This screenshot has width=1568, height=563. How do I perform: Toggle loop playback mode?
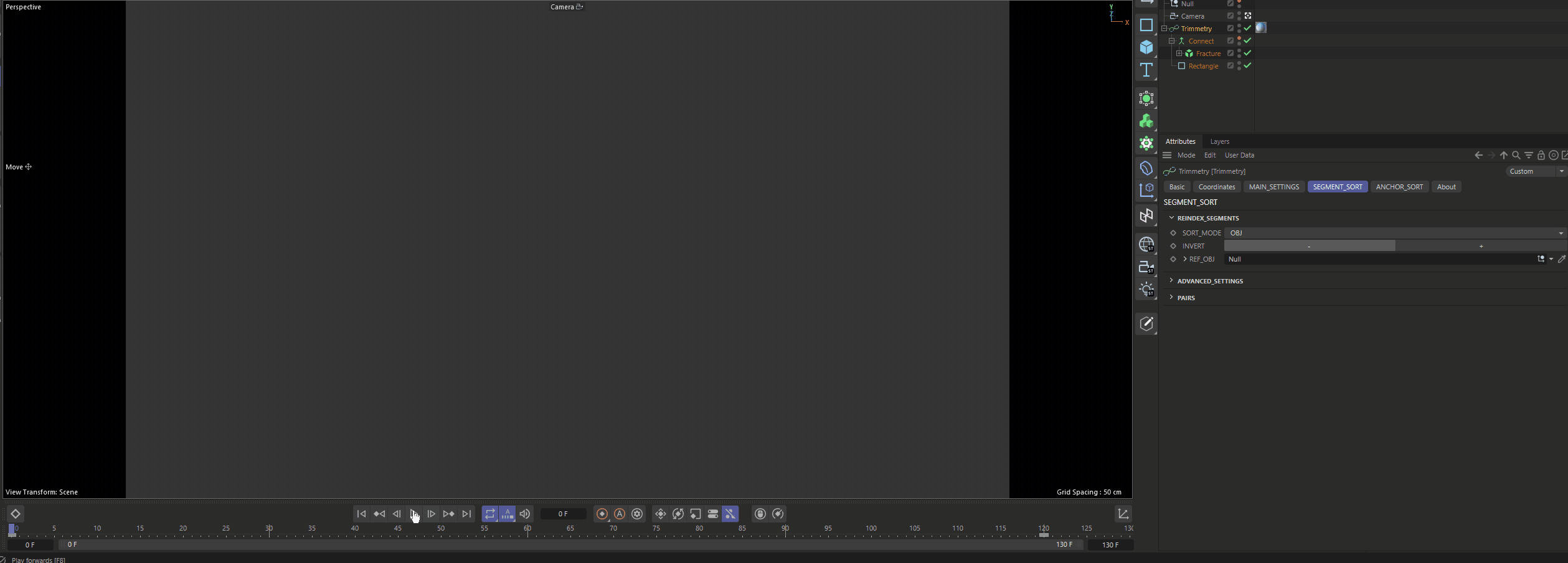click(490, 514)
